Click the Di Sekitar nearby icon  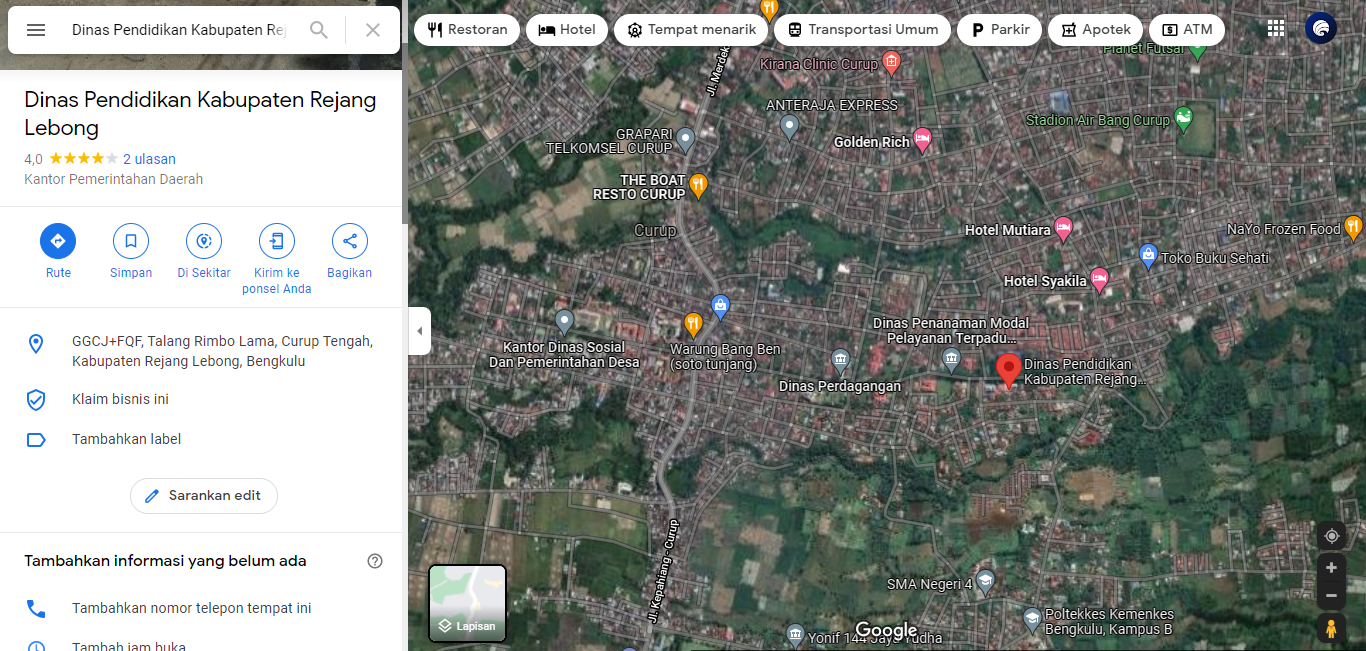204,241
